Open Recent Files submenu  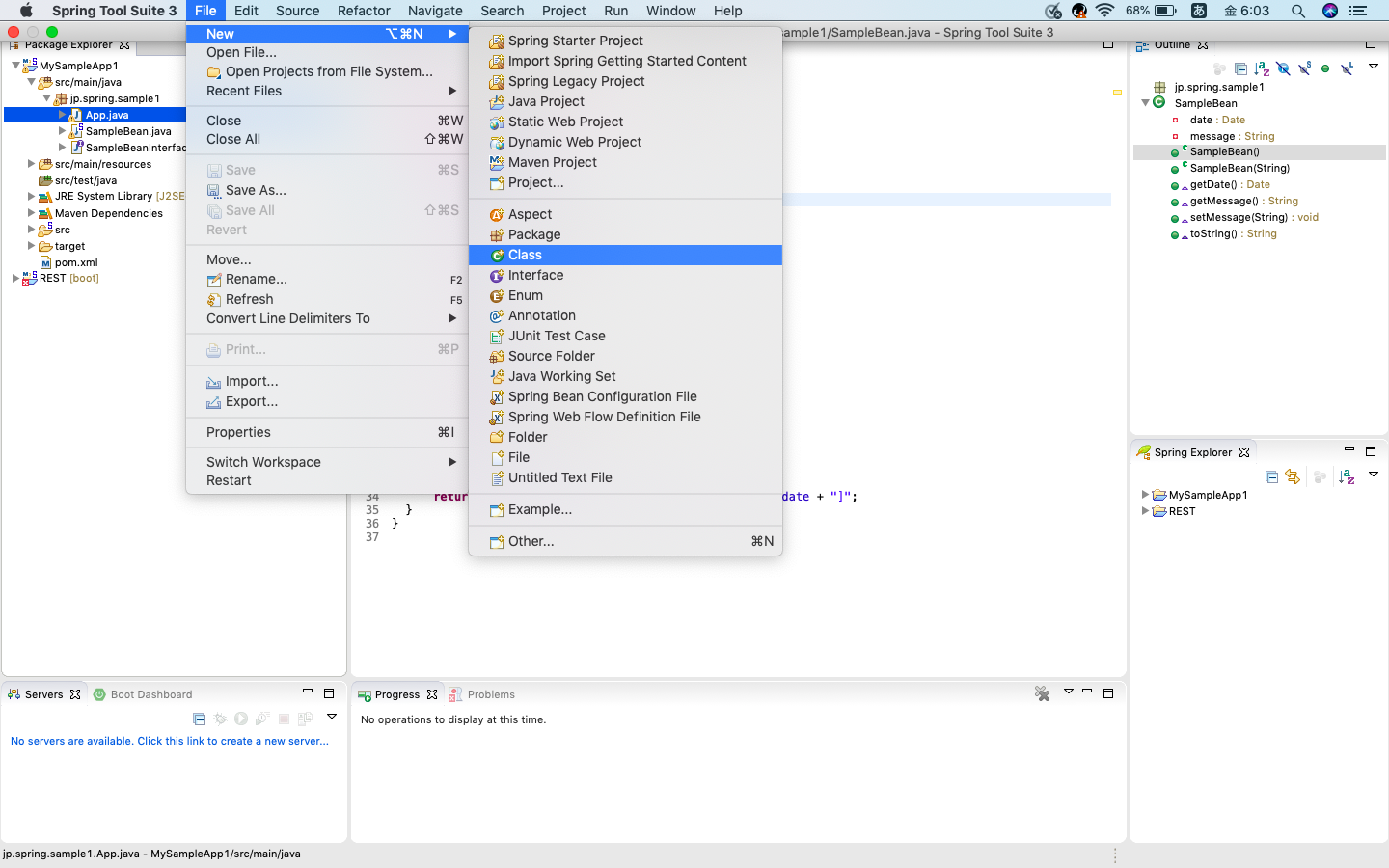[x=327, y=91]
